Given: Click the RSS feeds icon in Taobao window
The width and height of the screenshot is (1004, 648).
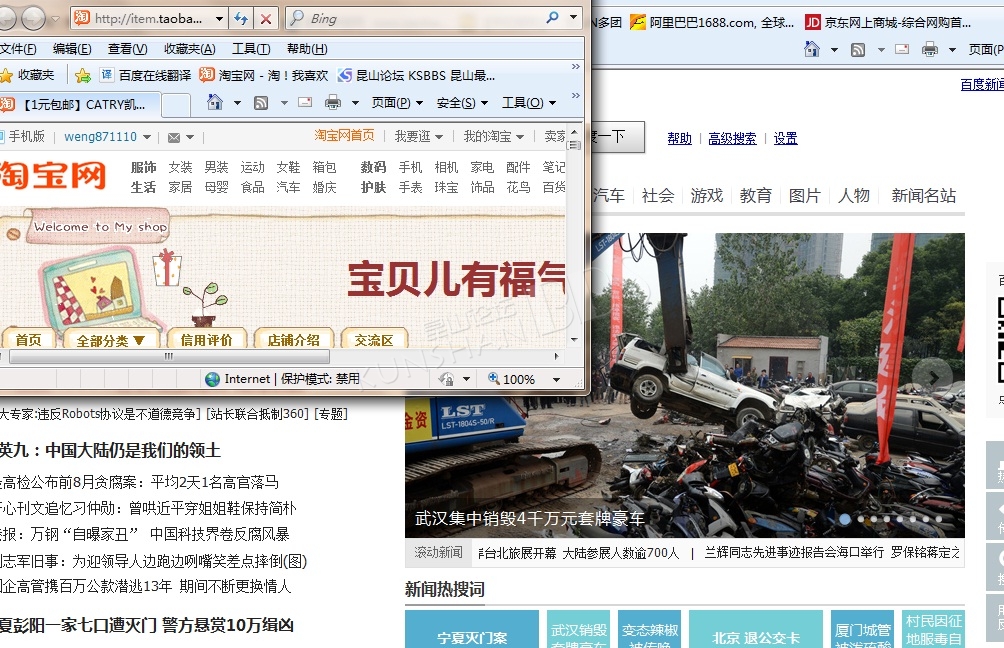Looking at the screenshot, I should pyautogui.click(x=261, y=102).
